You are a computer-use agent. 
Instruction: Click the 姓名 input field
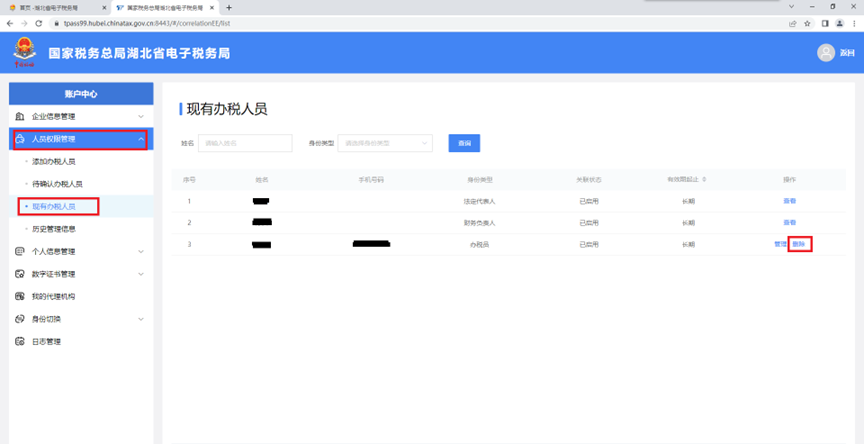tap(245, 143)
